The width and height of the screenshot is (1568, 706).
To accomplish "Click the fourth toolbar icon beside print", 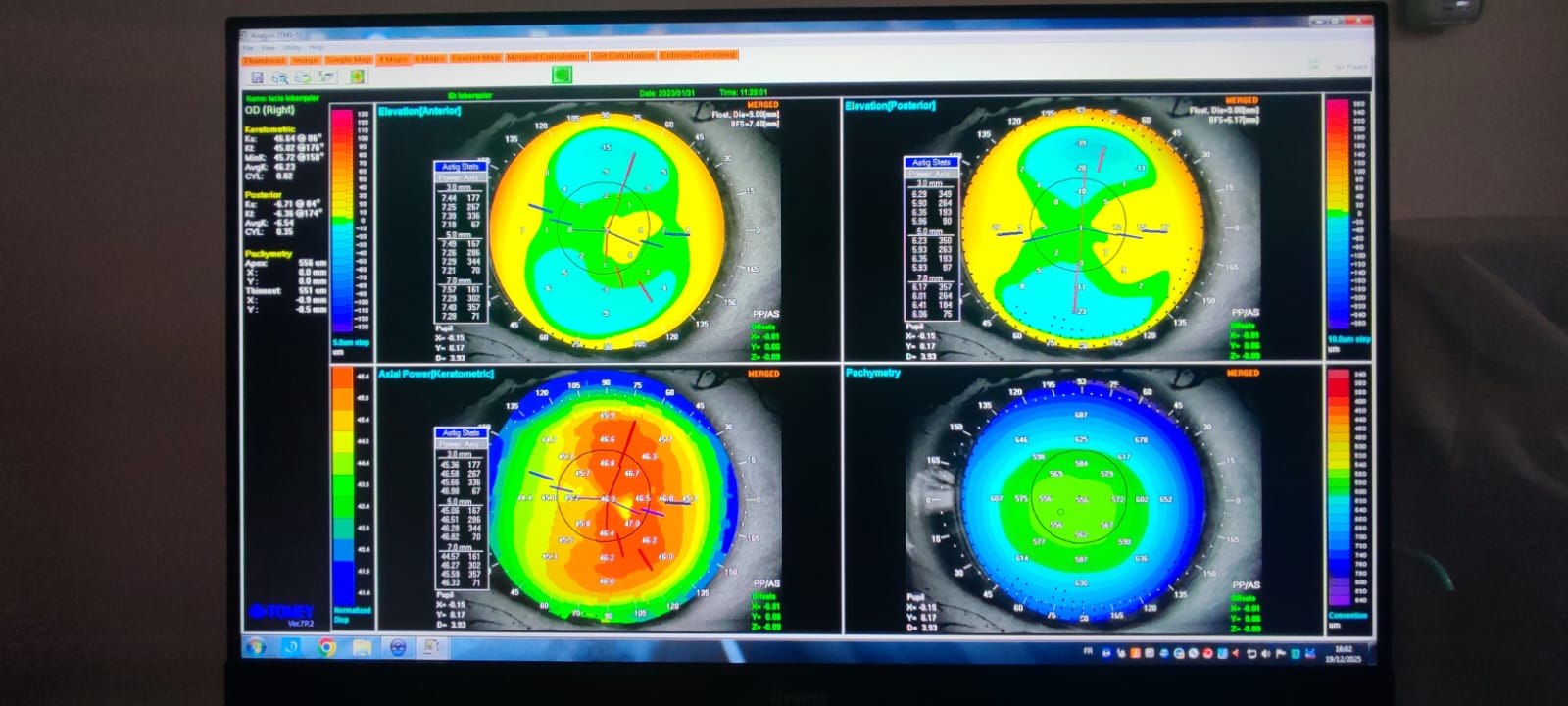I will coord(326,76).
